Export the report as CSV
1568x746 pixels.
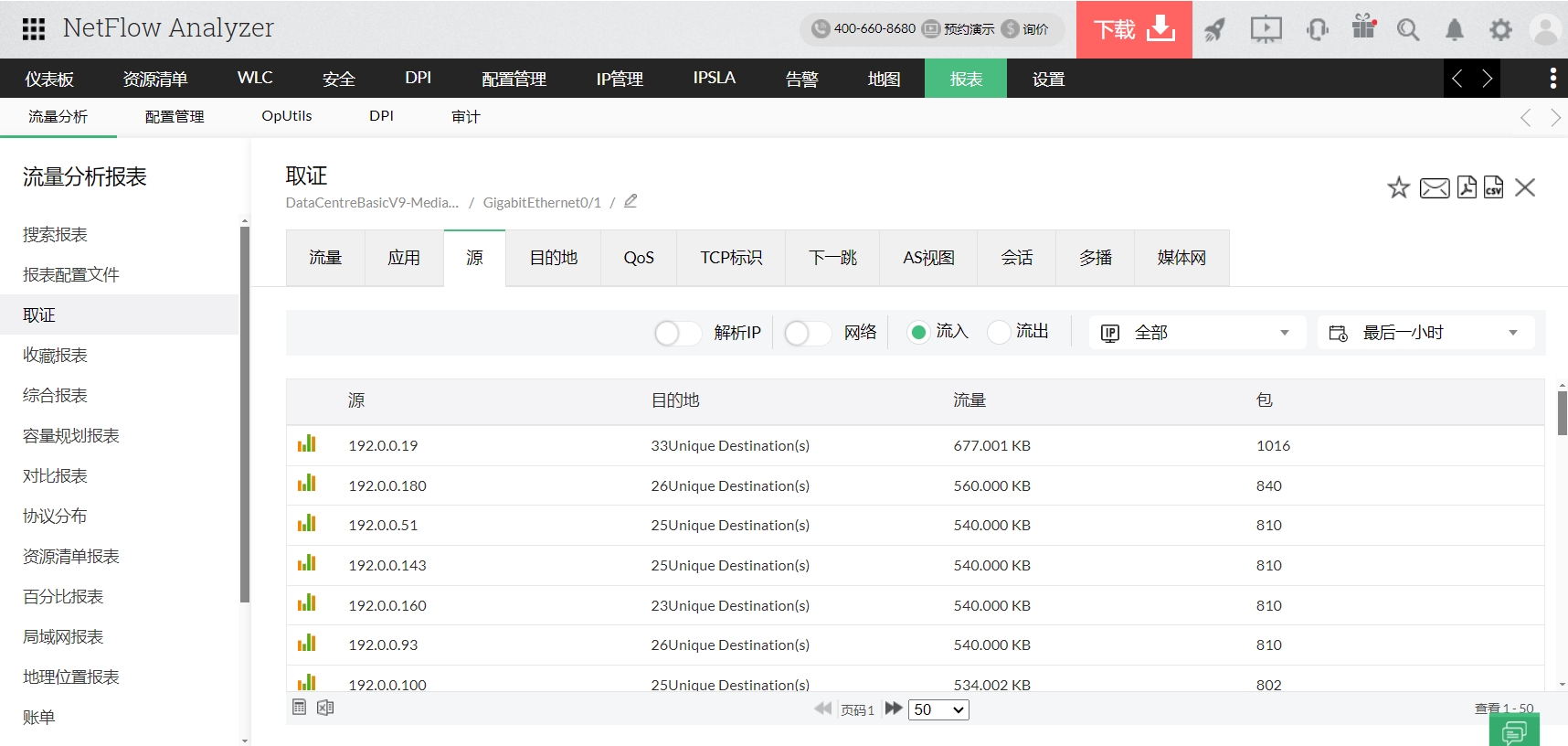(x=1493, y=187)
